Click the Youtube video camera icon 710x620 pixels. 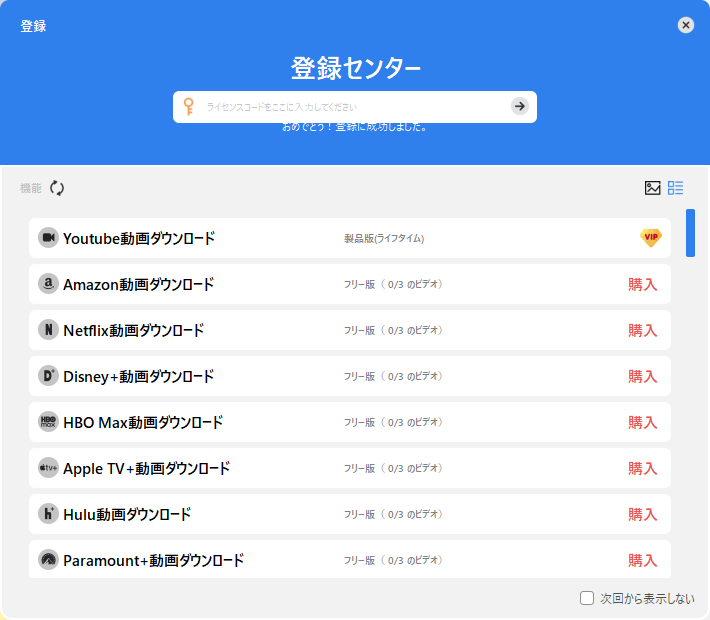[48, 238]
